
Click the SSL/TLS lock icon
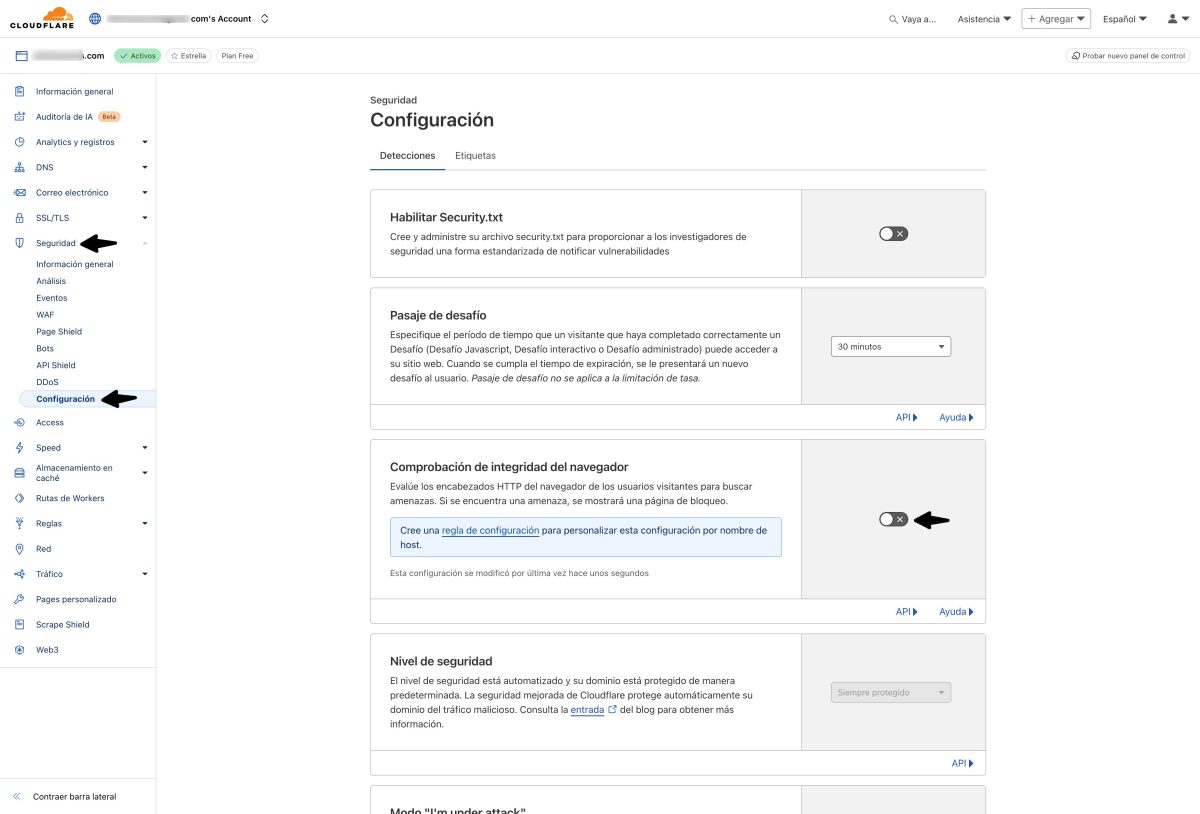(19, 217)
